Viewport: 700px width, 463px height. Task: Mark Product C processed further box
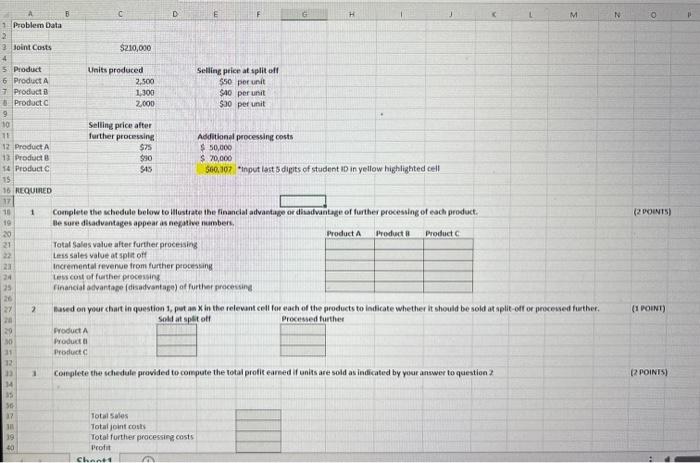[303, 351]
